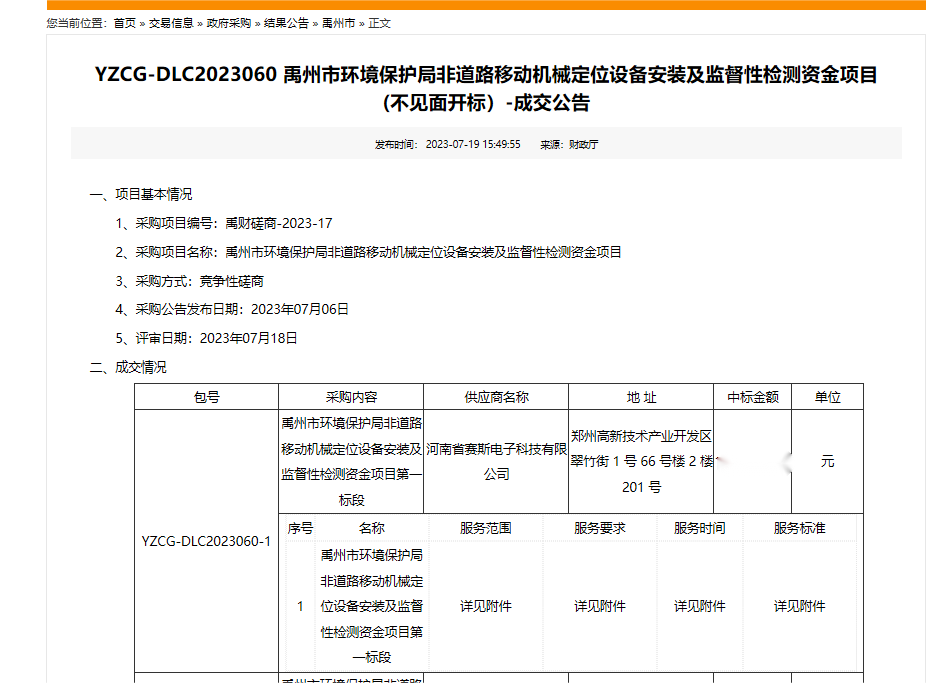Click 详见附件 under 服务时间

tap(700, 606)
